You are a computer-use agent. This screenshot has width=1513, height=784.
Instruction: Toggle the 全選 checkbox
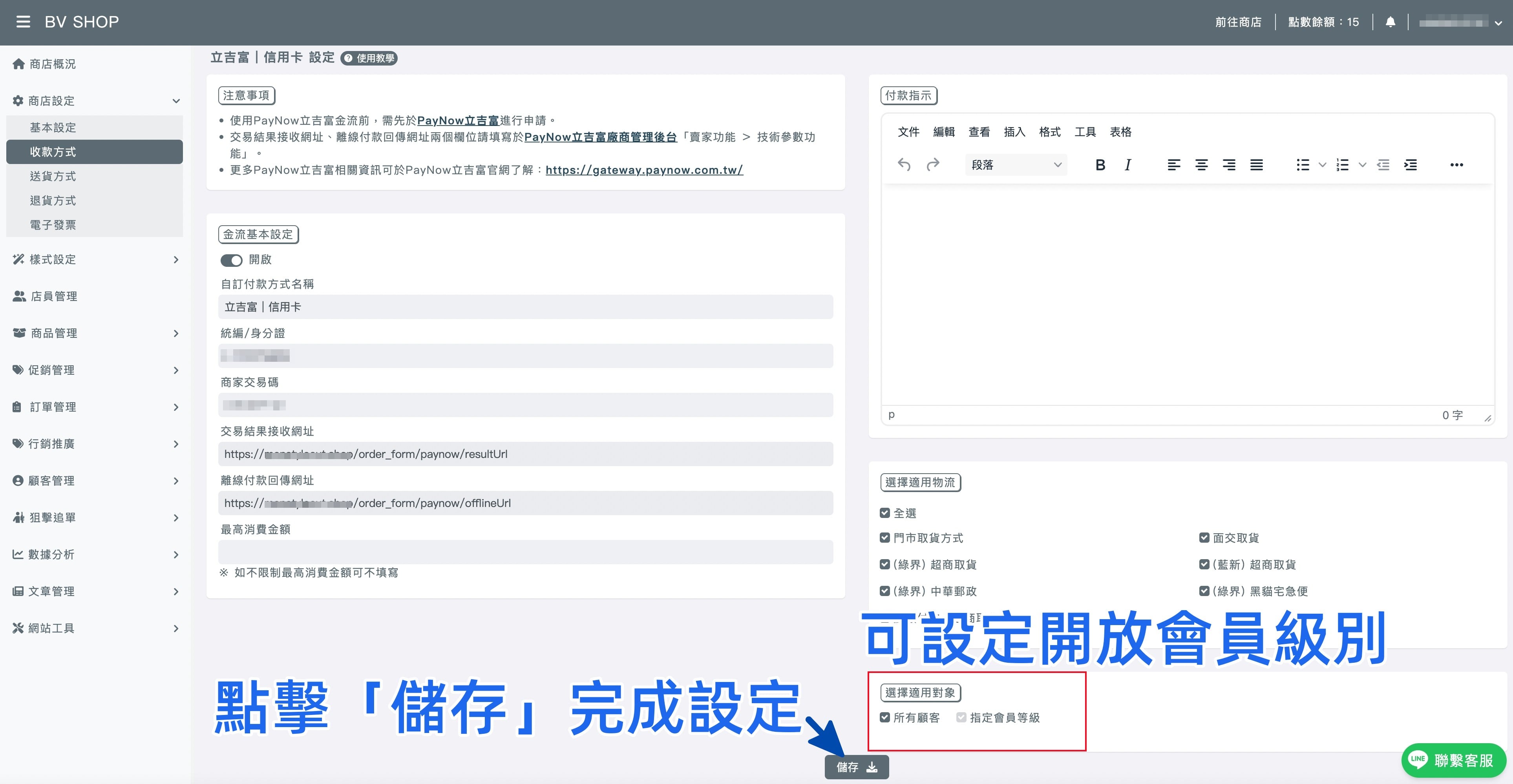[x=884, y=513]
